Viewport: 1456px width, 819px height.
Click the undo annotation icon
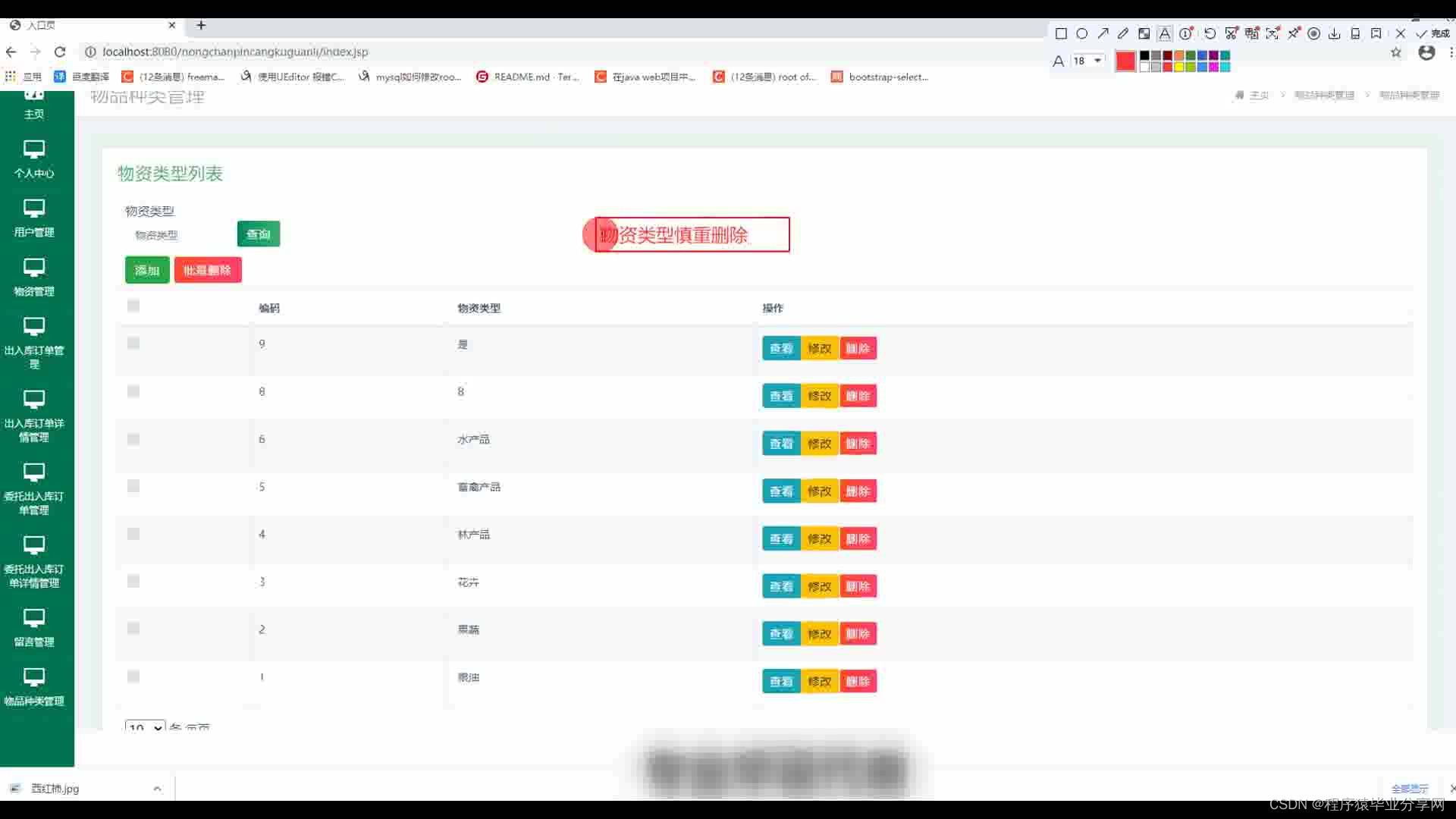(1210, 33)
